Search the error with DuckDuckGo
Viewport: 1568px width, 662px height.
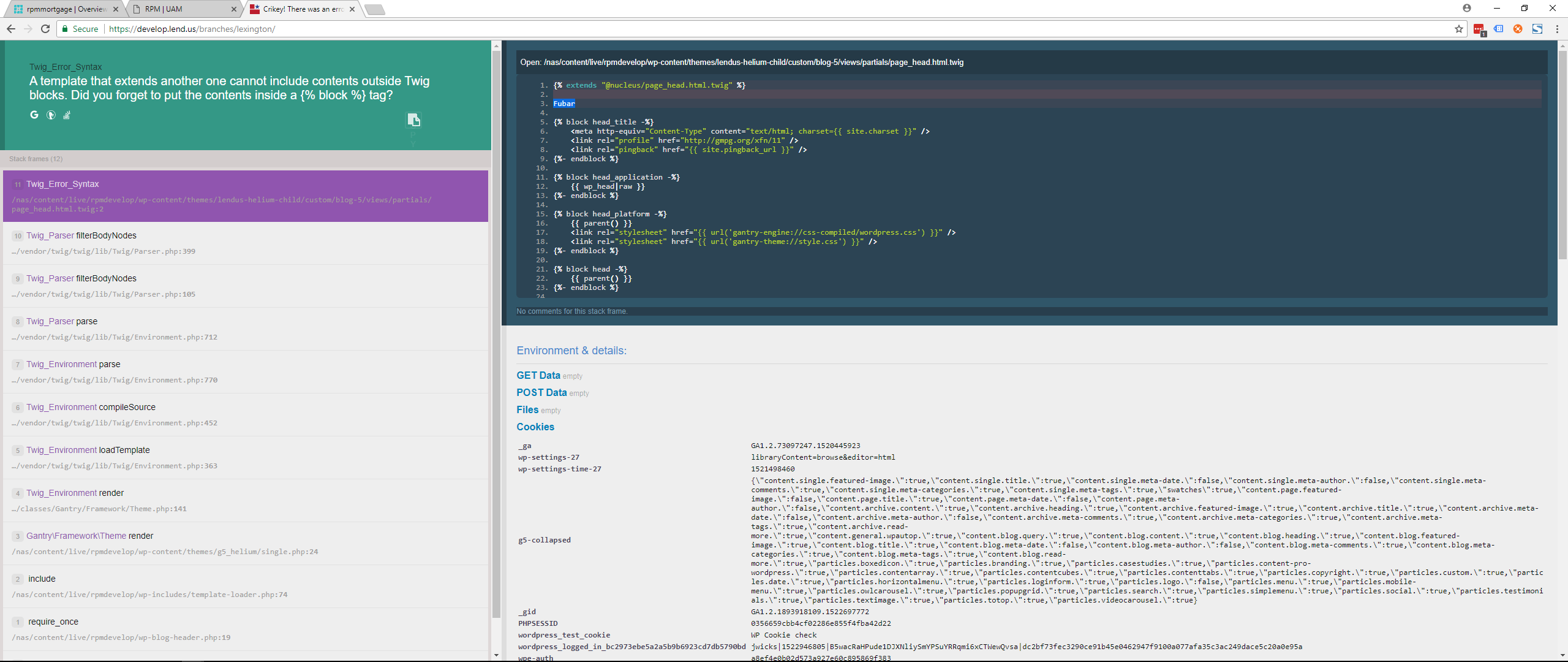click(50, 115)
